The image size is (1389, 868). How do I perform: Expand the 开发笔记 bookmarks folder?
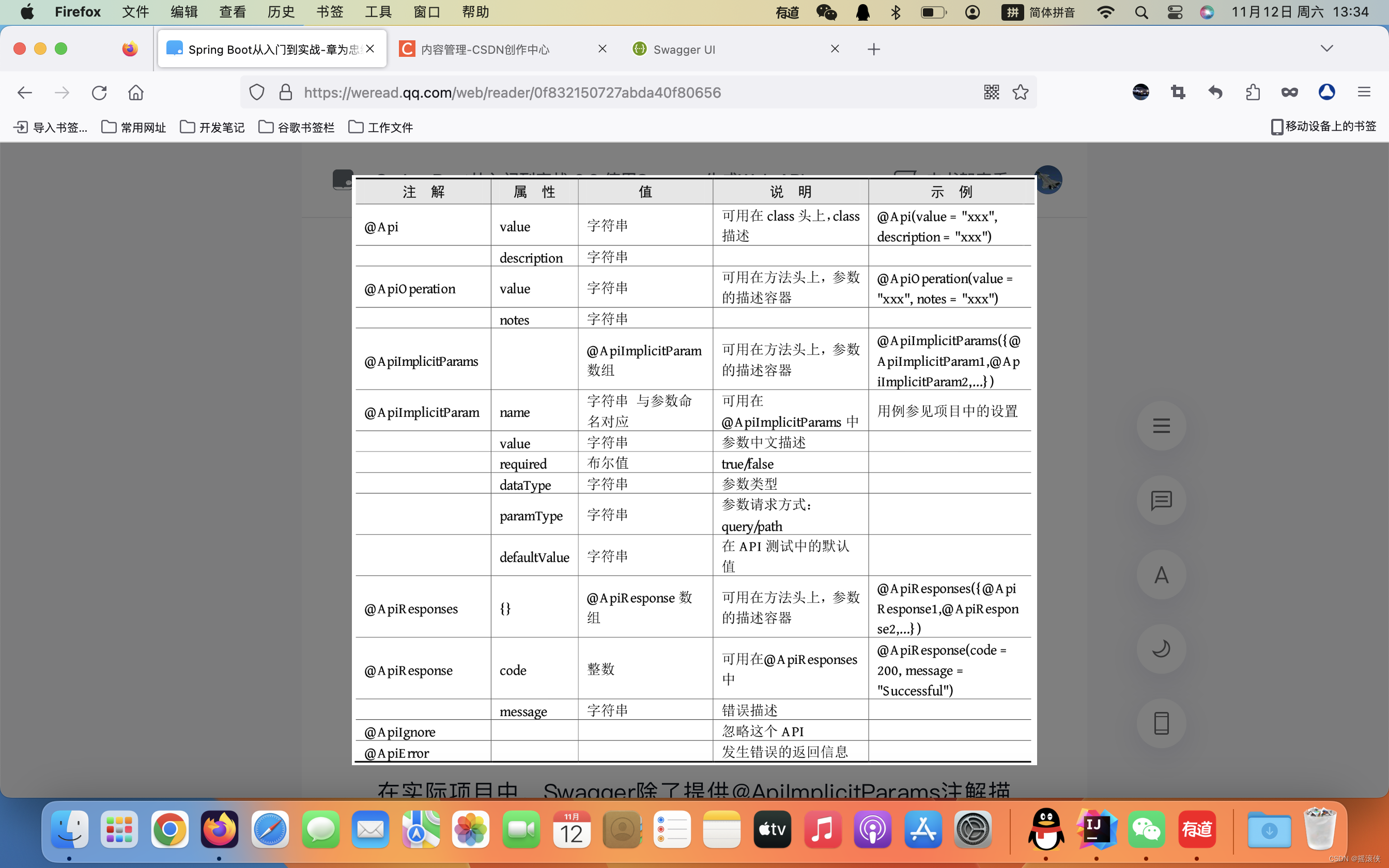click(211, 127)
